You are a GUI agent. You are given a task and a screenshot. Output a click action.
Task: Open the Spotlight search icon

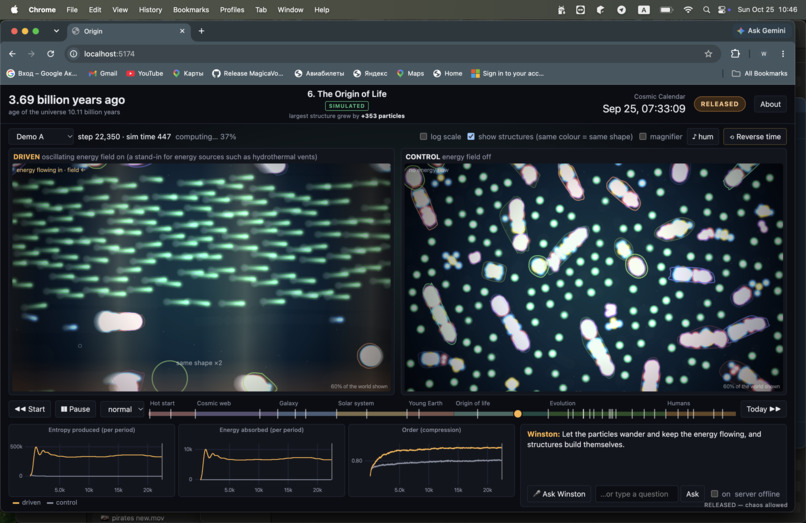pos(706,10)
